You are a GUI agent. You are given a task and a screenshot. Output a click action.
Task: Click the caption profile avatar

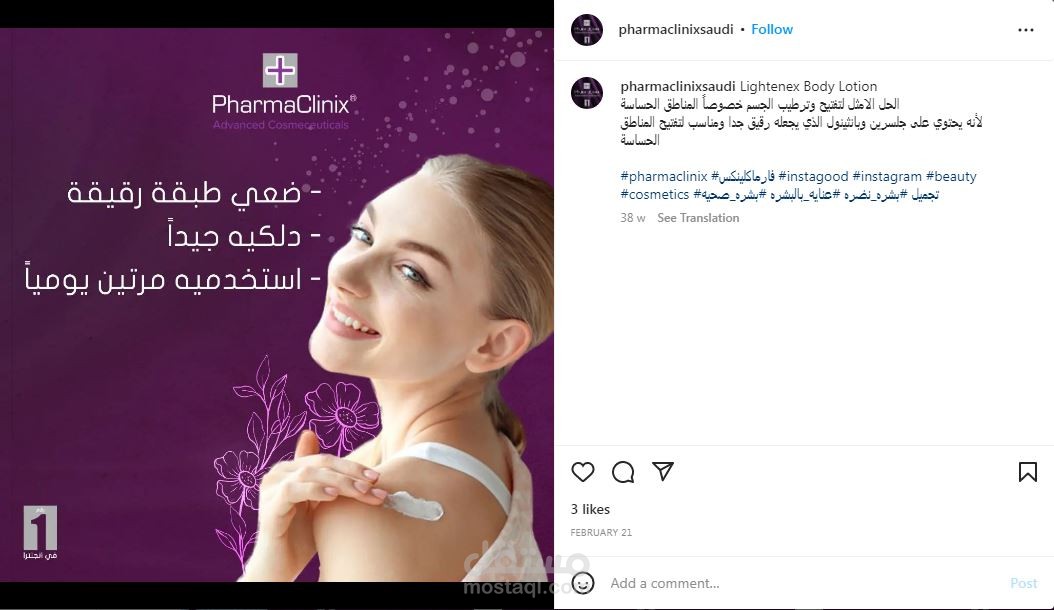pyautogui.click(x=587, y=93)
